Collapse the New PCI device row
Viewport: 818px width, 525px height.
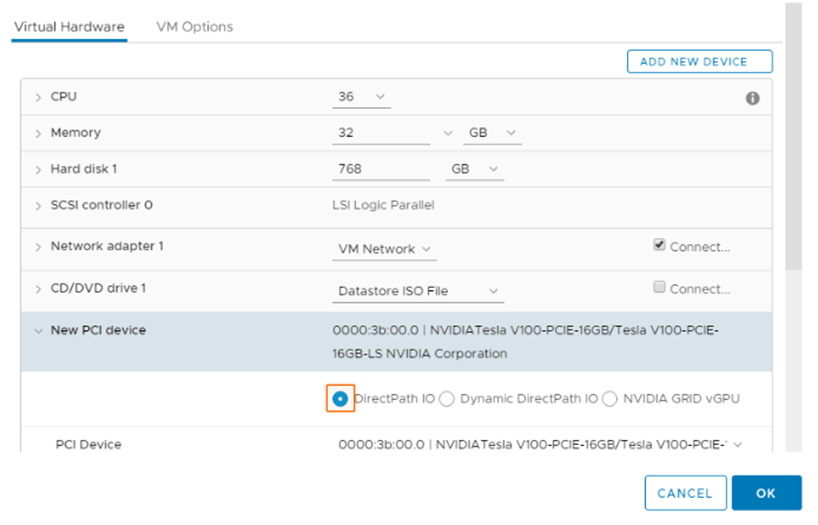38,330
